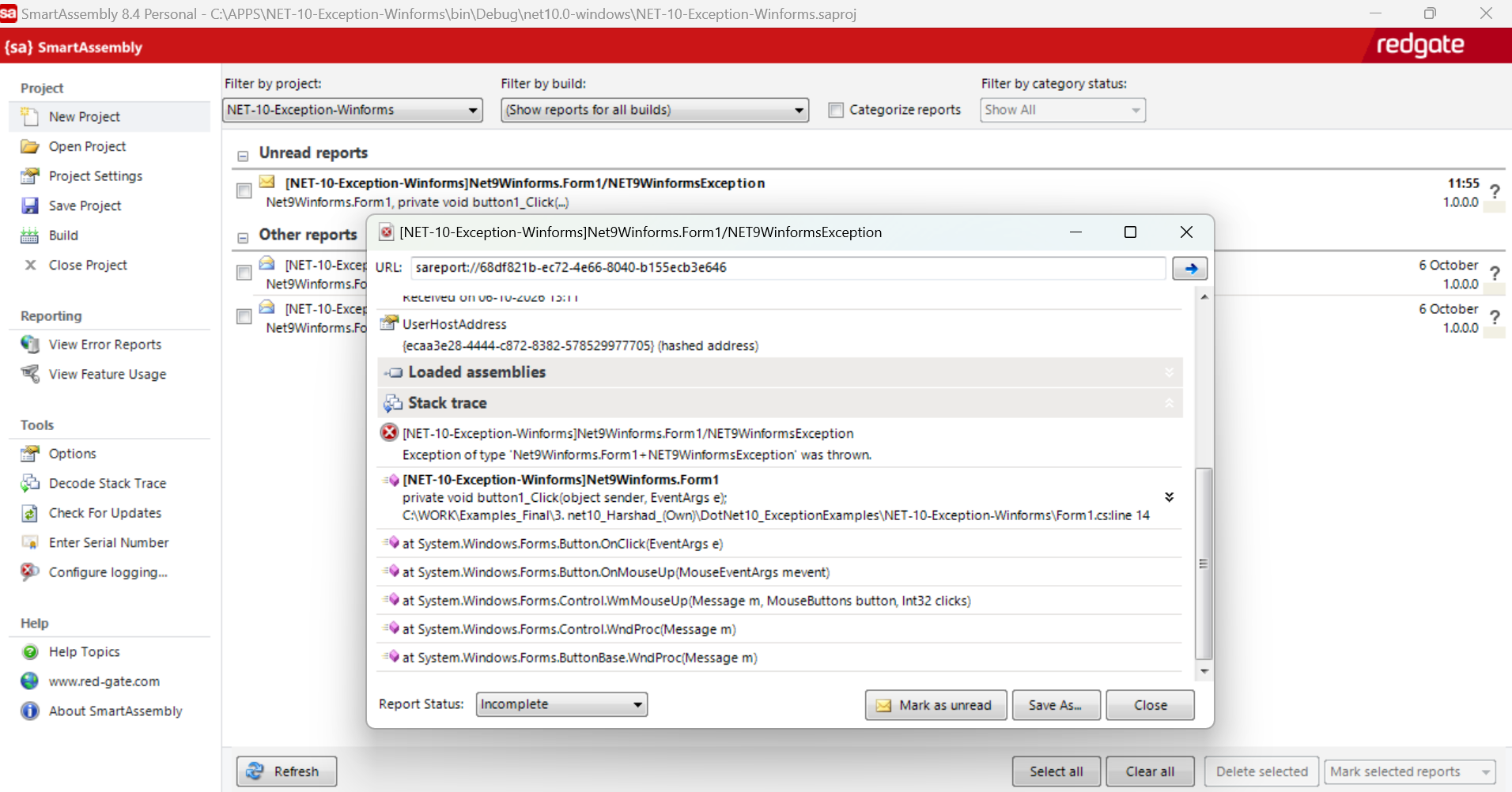Check the box for the 11:55 unread report
Image resolution: width=1512 pixels, height=792 pixels.
click(244, 190)
